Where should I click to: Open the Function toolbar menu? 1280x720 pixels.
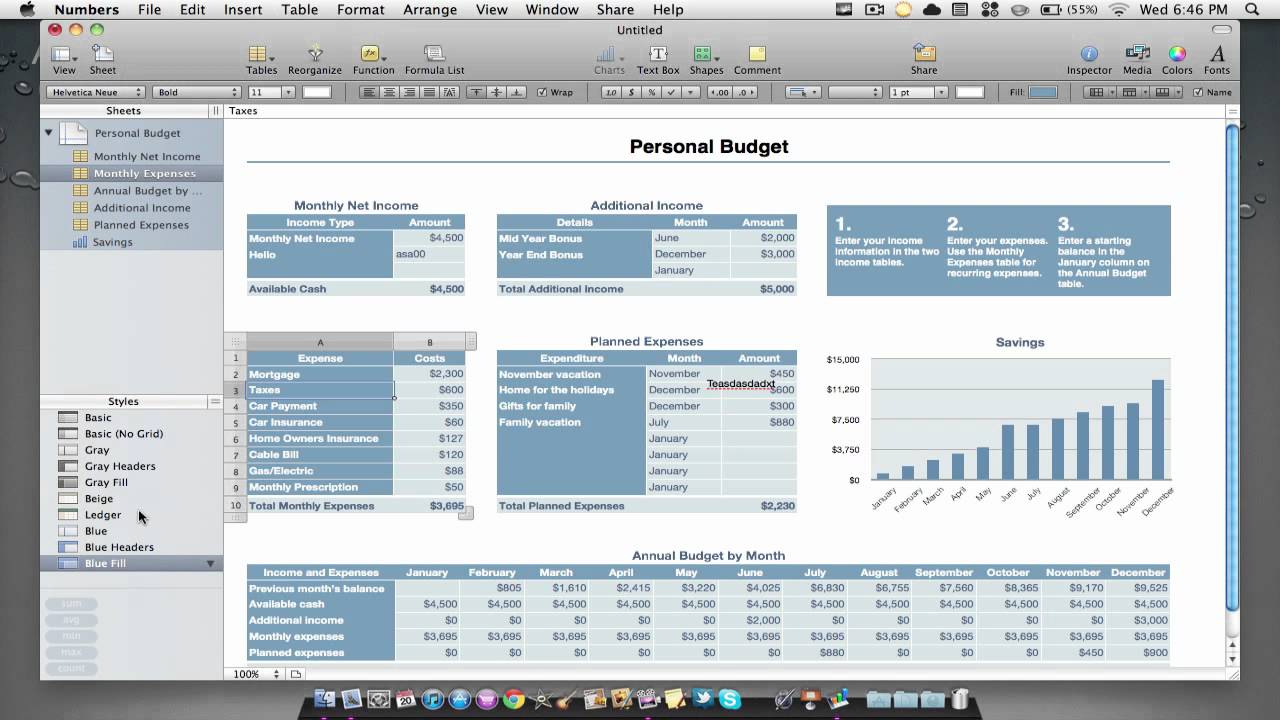(x=373, y=59)
